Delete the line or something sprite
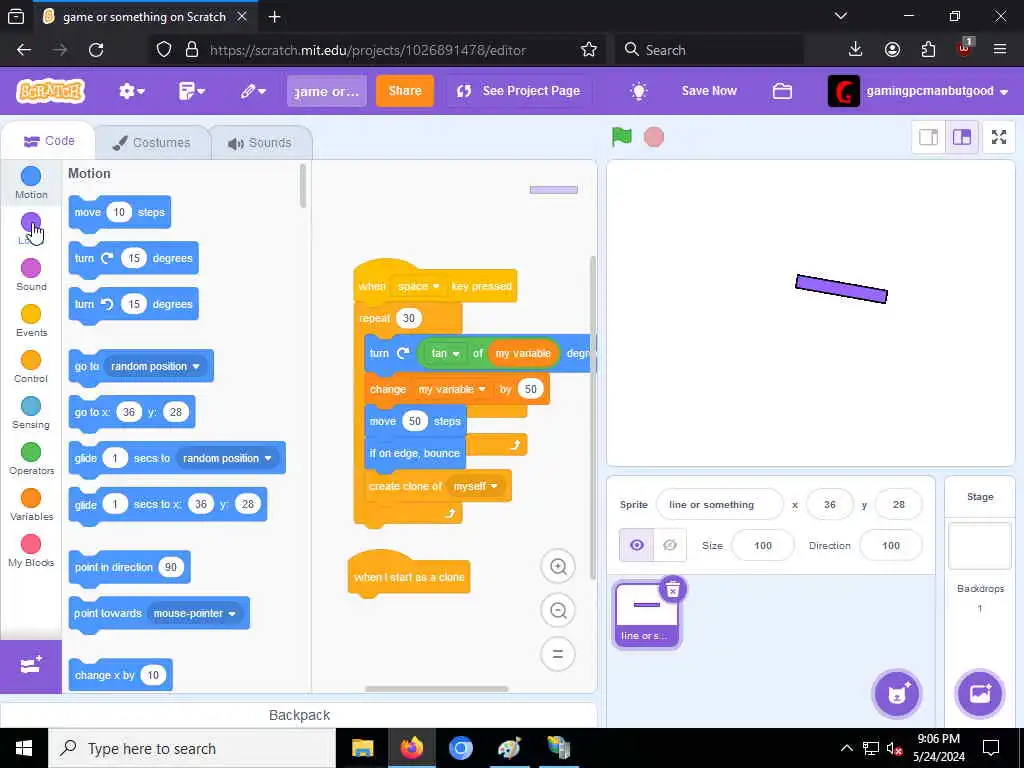 click(673, 589)
